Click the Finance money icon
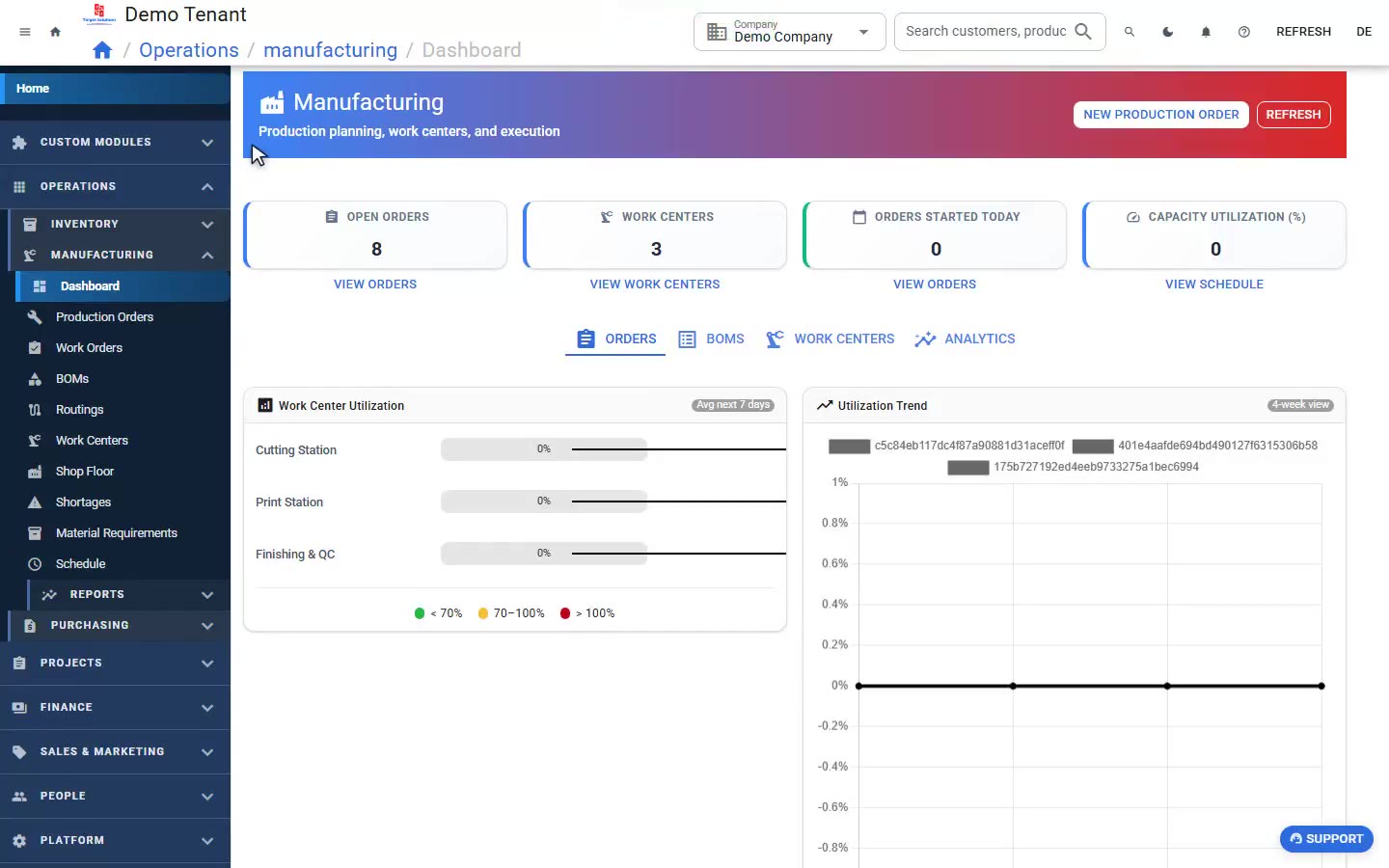The width and height of the screenshot is (1389, 868). click(x=19, y=708)
